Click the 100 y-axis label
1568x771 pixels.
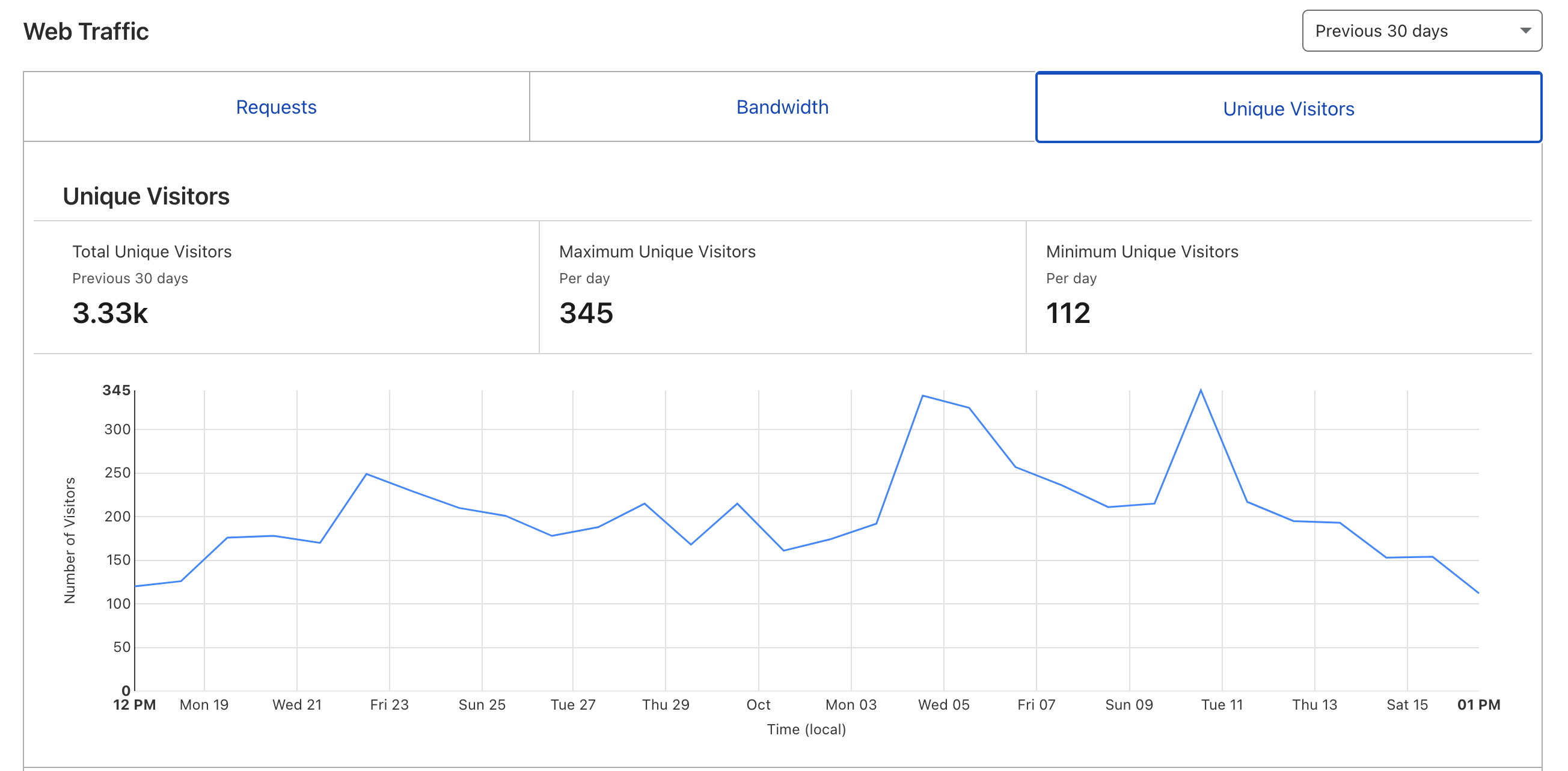coord(118,604)
